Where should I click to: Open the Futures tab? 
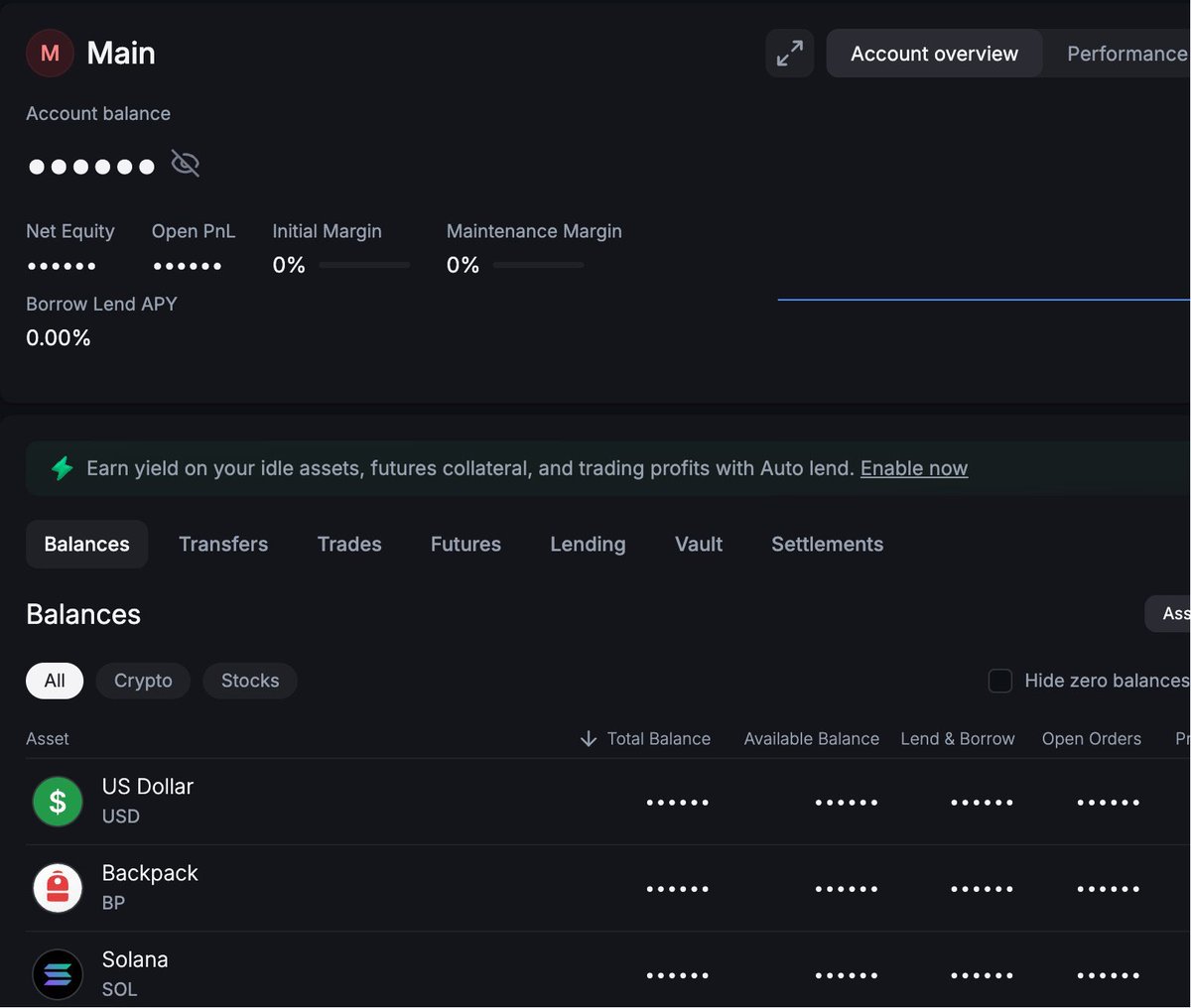tap(465, 544)
